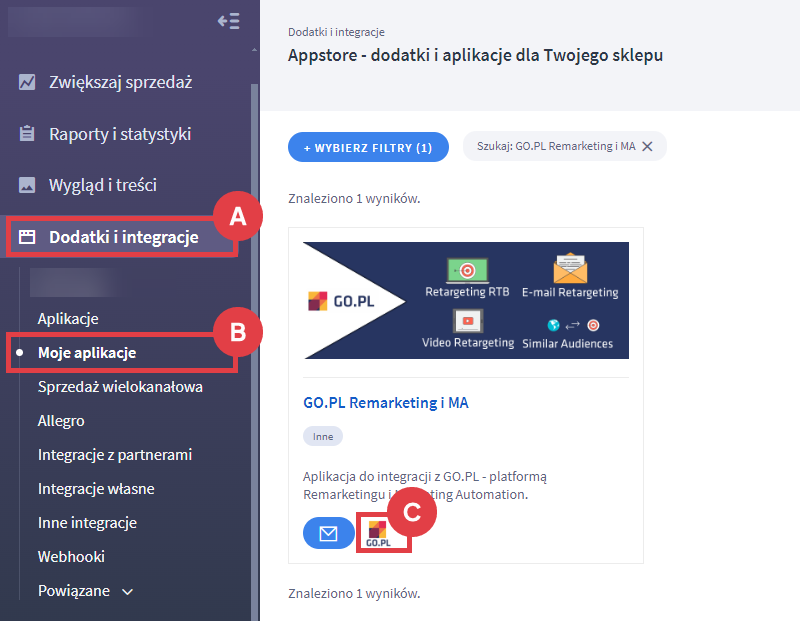Remove the GO.PL Remarketing search filter

pyautogui.click(x=647, y=146)
